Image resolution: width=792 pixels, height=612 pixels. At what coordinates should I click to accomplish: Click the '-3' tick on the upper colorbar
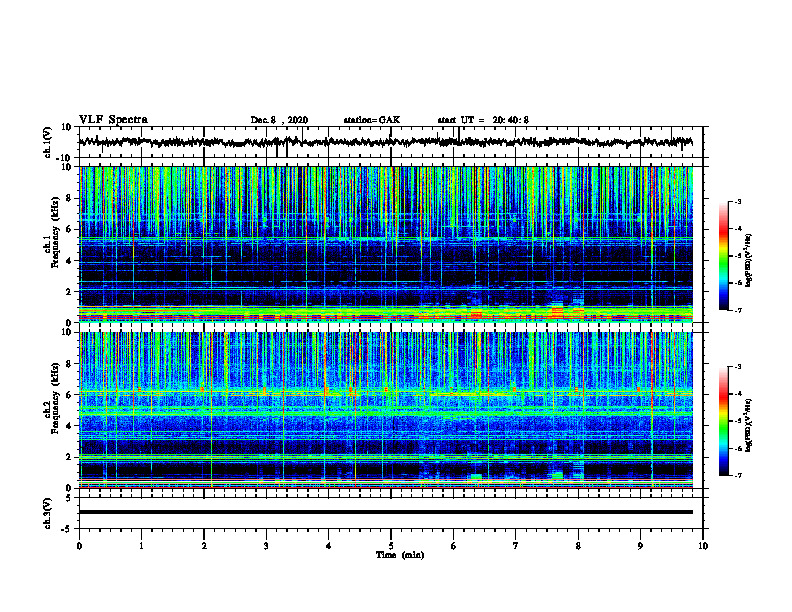(737, 201)
